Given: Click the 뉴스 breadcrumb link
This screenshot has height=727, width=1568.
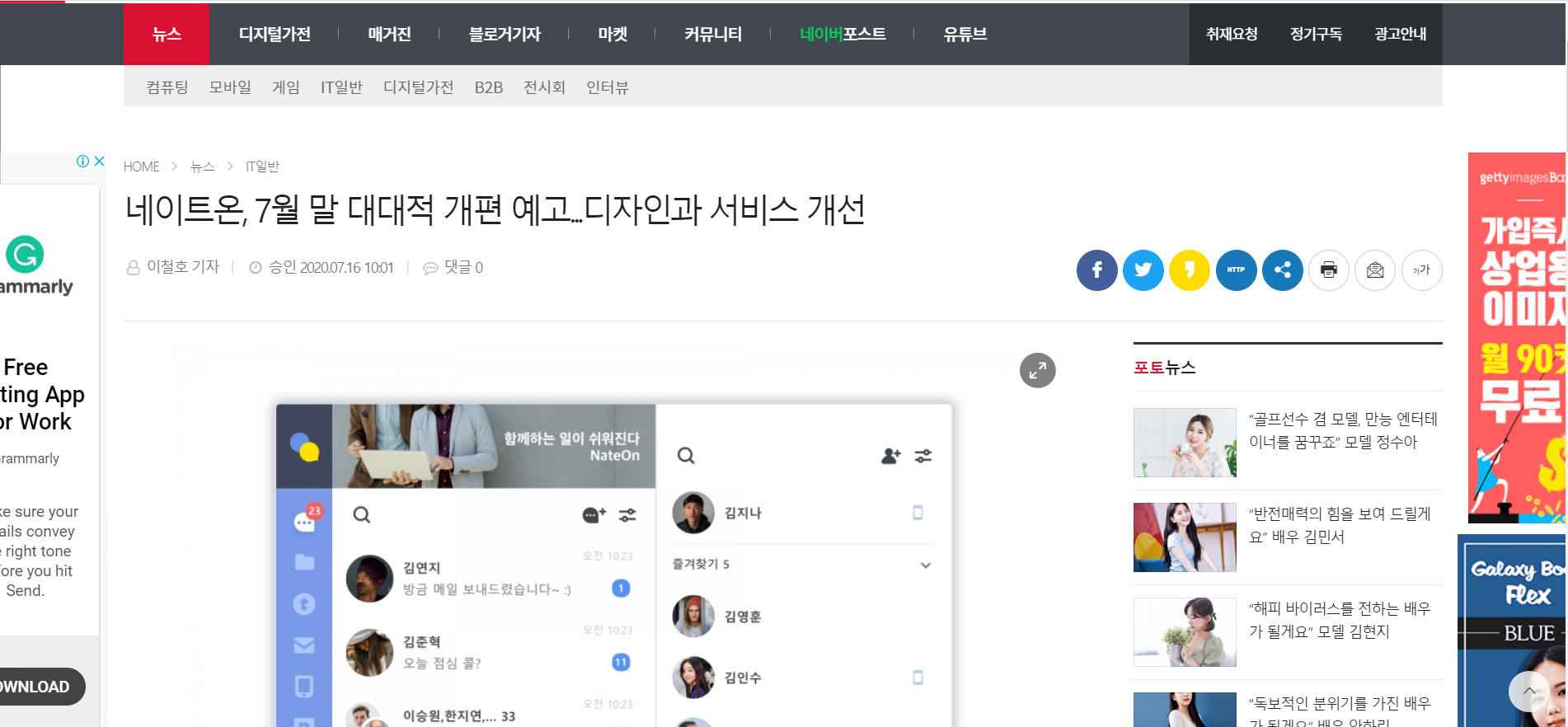Looking at the screenshot, I should click(203, 167).
